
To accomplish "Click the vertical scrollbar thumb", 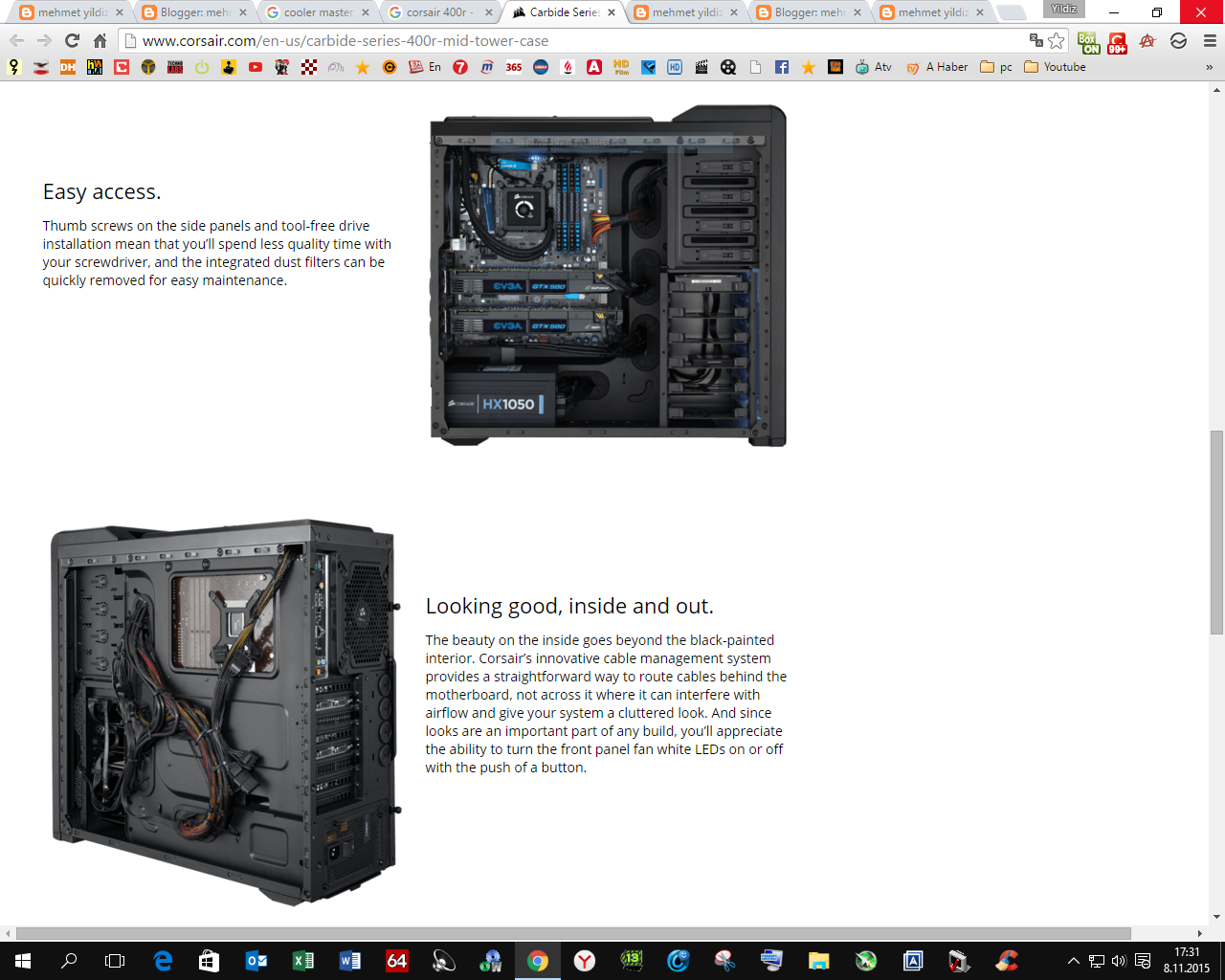I will click(x=1216, y=532).
